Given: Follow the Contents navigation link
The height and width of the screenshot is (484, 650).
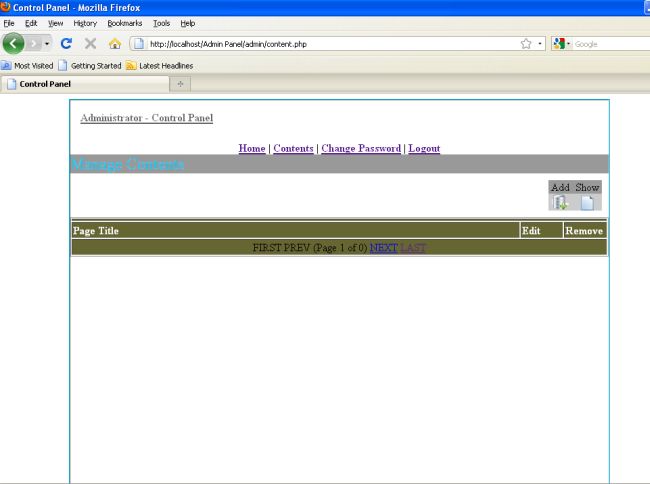Looking at the screenshot, I should click(x=293, y=148).
